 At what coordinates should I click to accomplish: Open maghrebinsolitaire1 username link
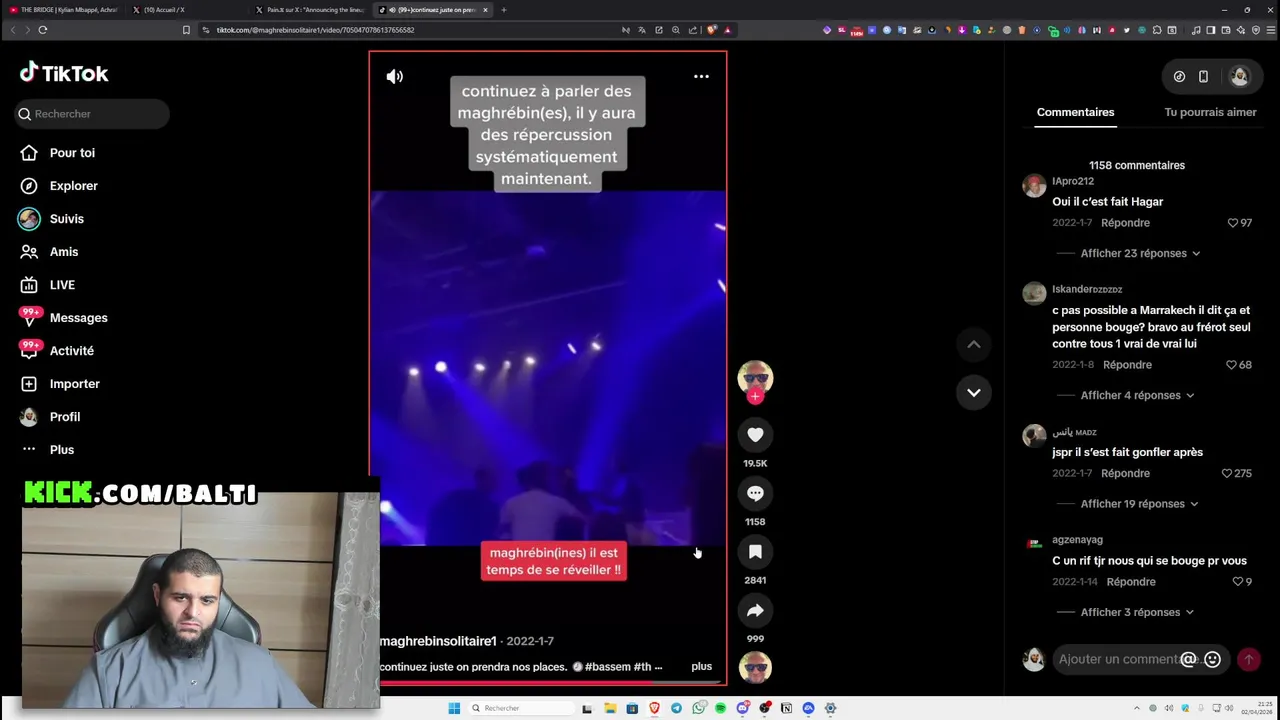438,641
